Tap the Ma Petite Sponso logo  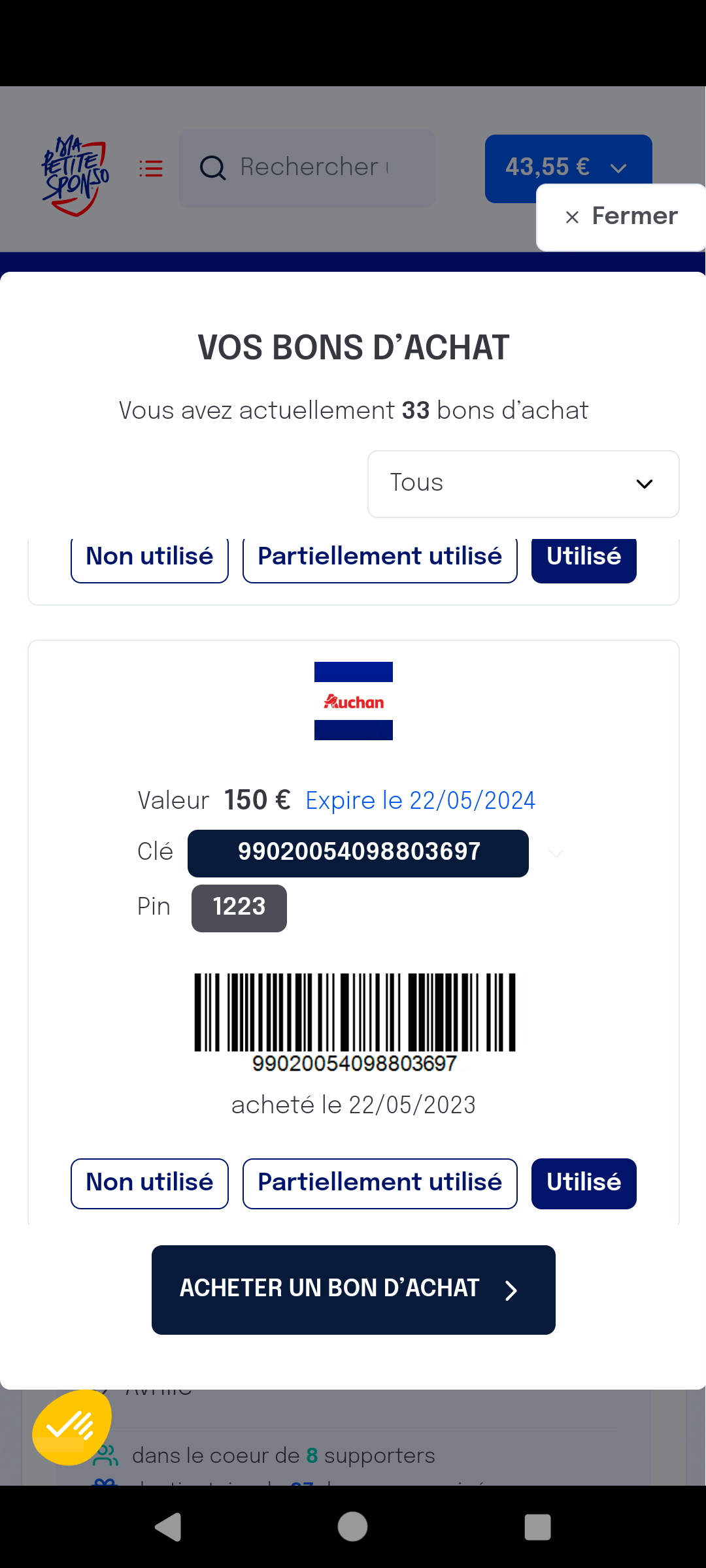click(75, 175)
